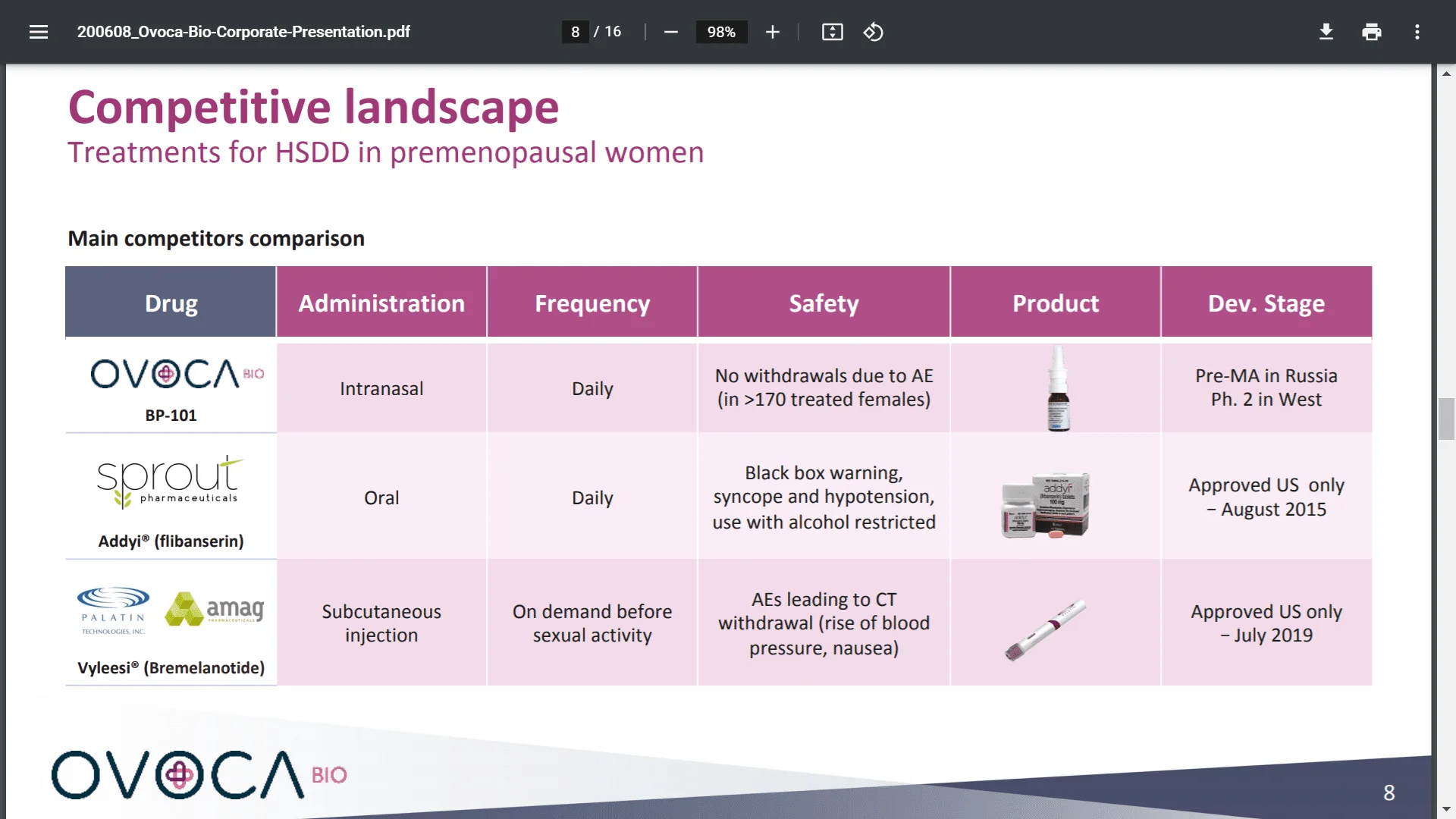1456x819 pixels.
Task: Click the zoom out minus button
Action: pos(670,32)
